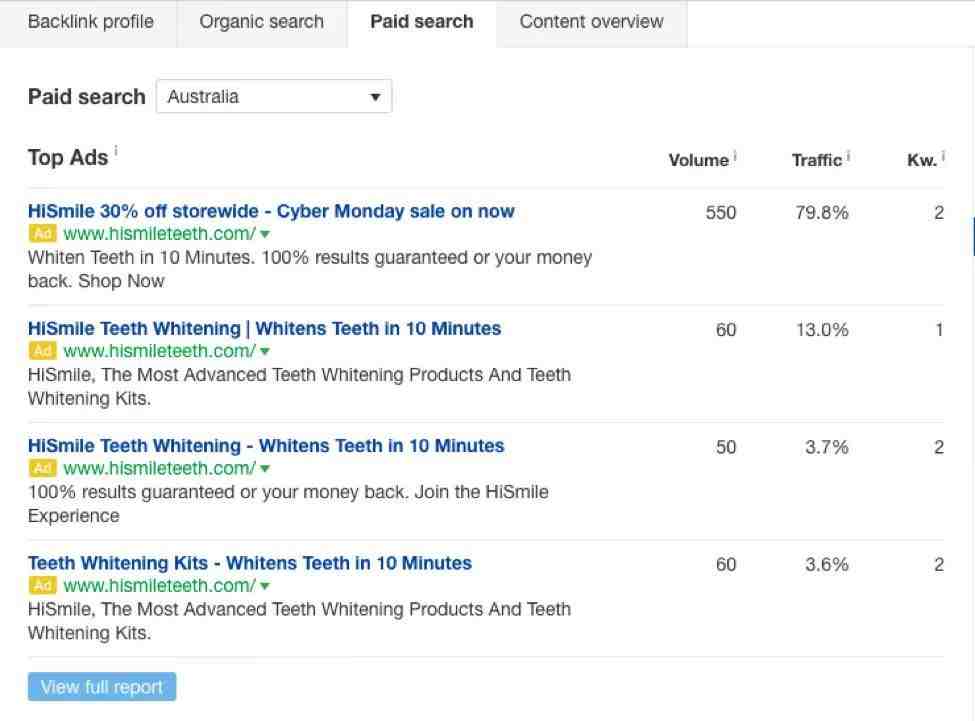Expand URL arrow under HiSmile Teeth Whitening - ad
975x721 pixels.
pos(265,469)
